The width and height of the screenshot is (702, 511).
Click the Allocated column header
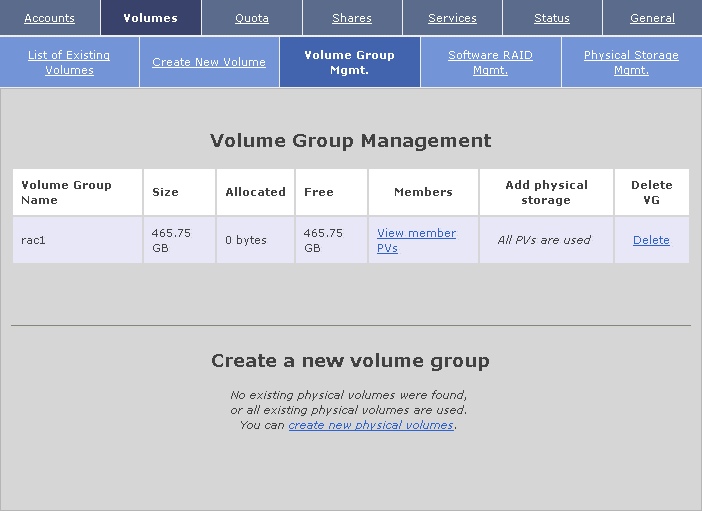coord(255,192)
